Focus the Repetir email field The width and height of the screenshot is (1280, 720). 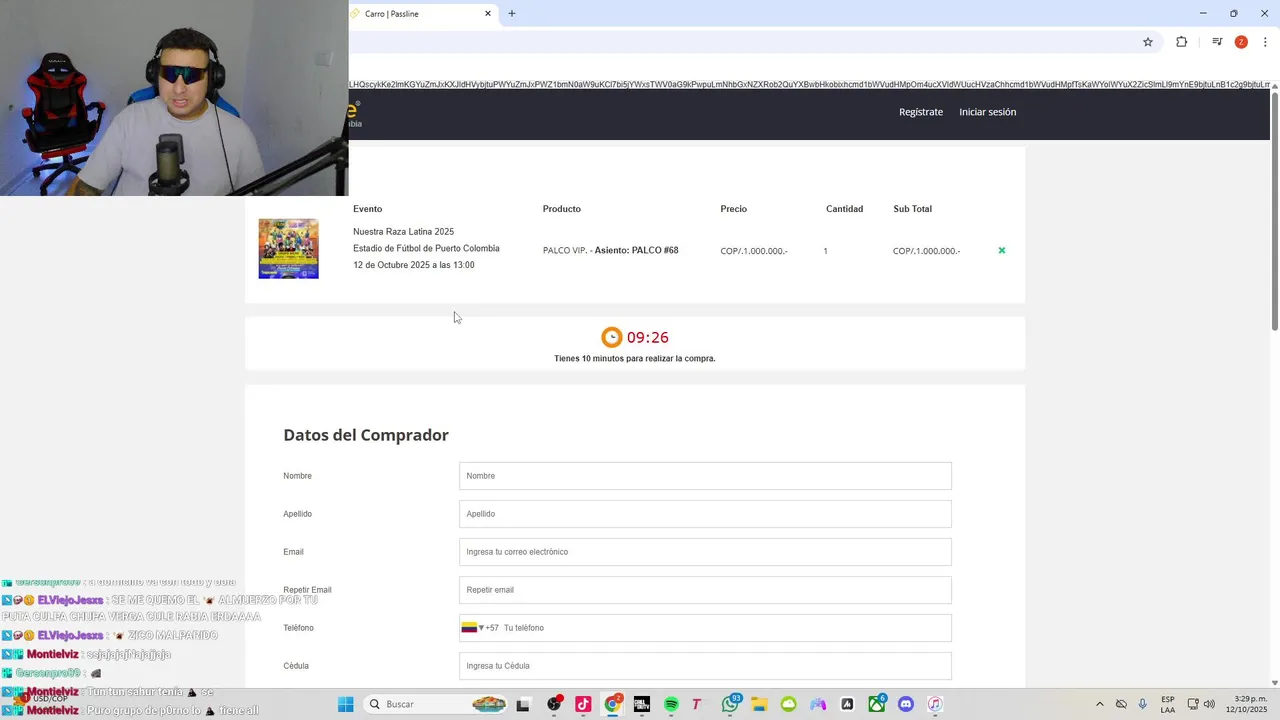[705, 590]
